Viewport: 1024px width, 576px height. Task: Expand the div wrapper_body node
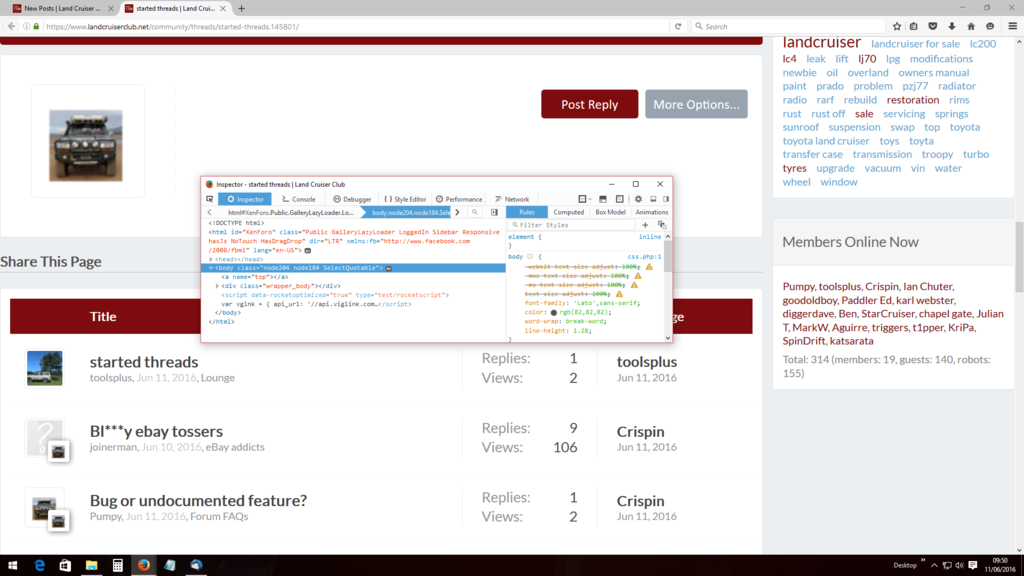(218, 286)
